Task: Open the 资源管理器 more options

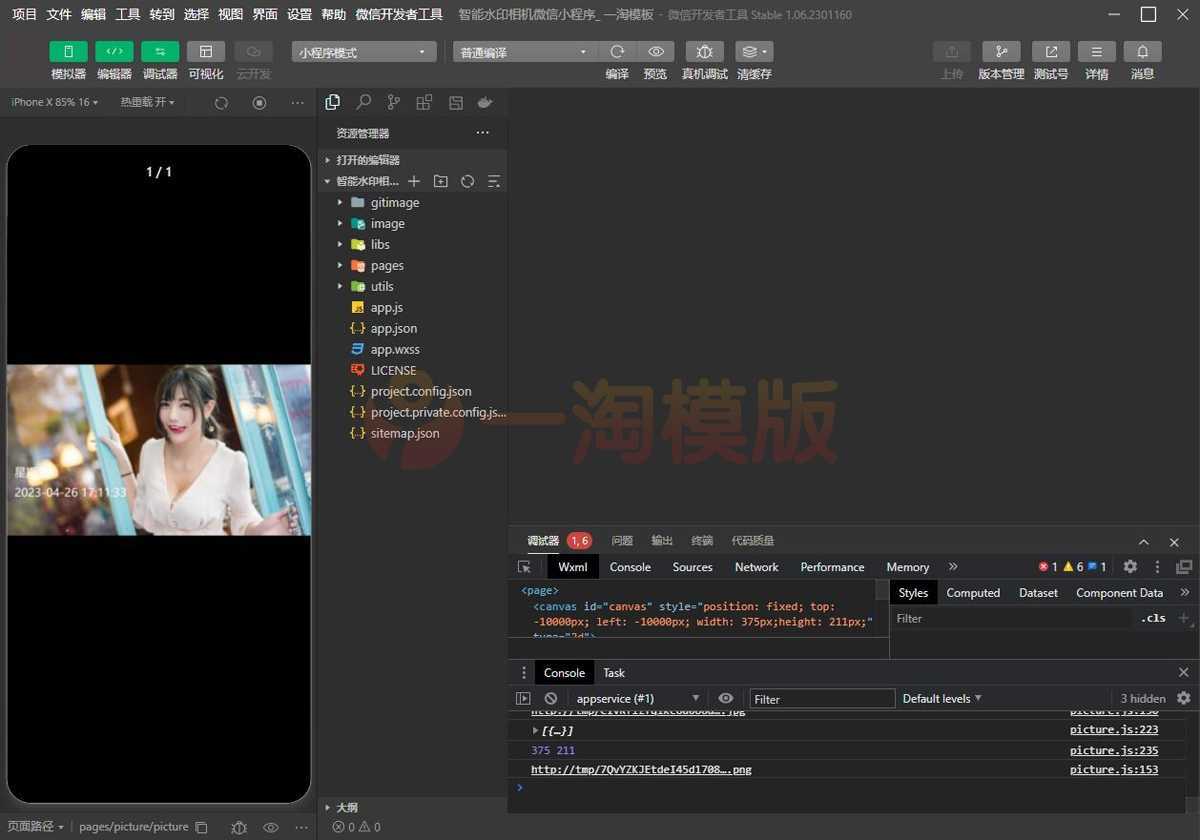Action: click(x=483, y=133)
